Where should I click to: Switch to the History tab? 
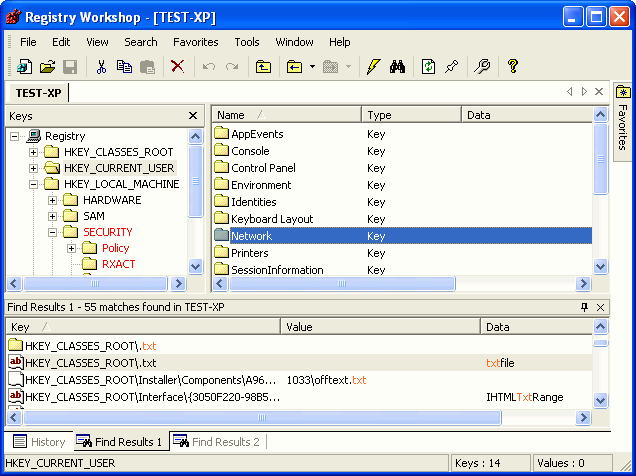(39, 442)
